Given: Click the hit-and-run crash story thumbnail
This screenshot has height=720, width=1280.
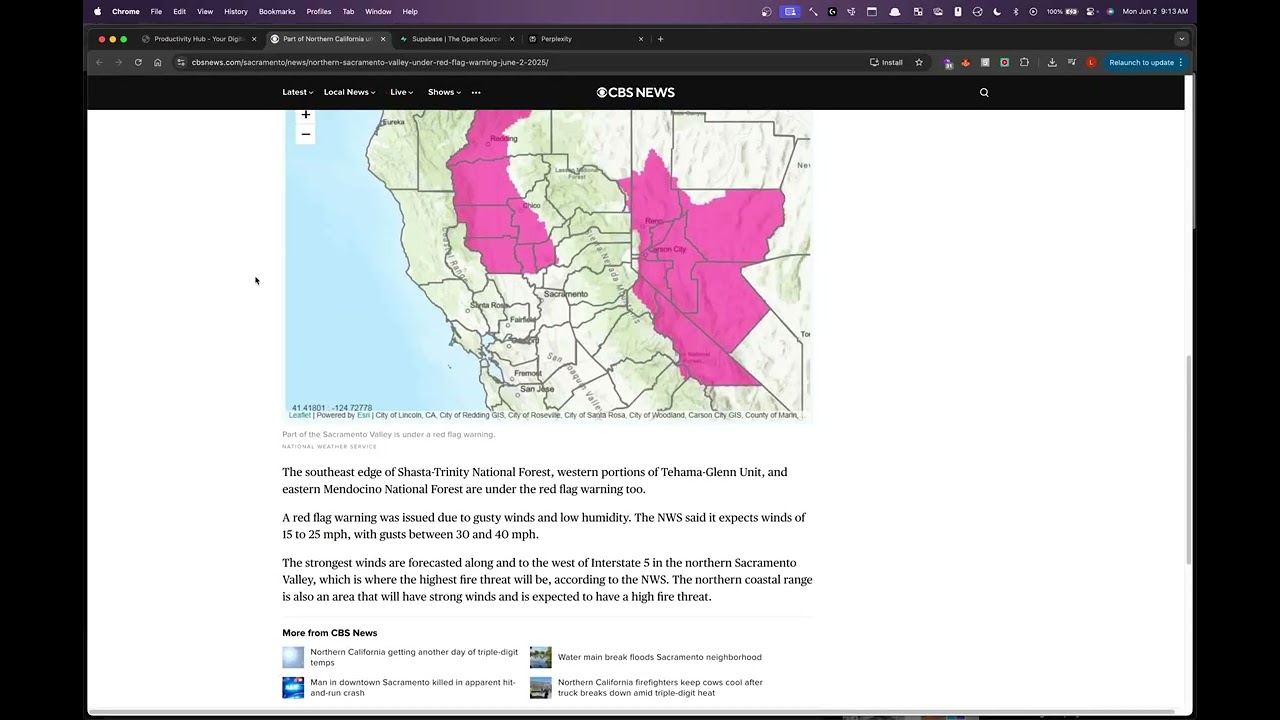Looking at the screenshot, I should [x=293, y=687].
